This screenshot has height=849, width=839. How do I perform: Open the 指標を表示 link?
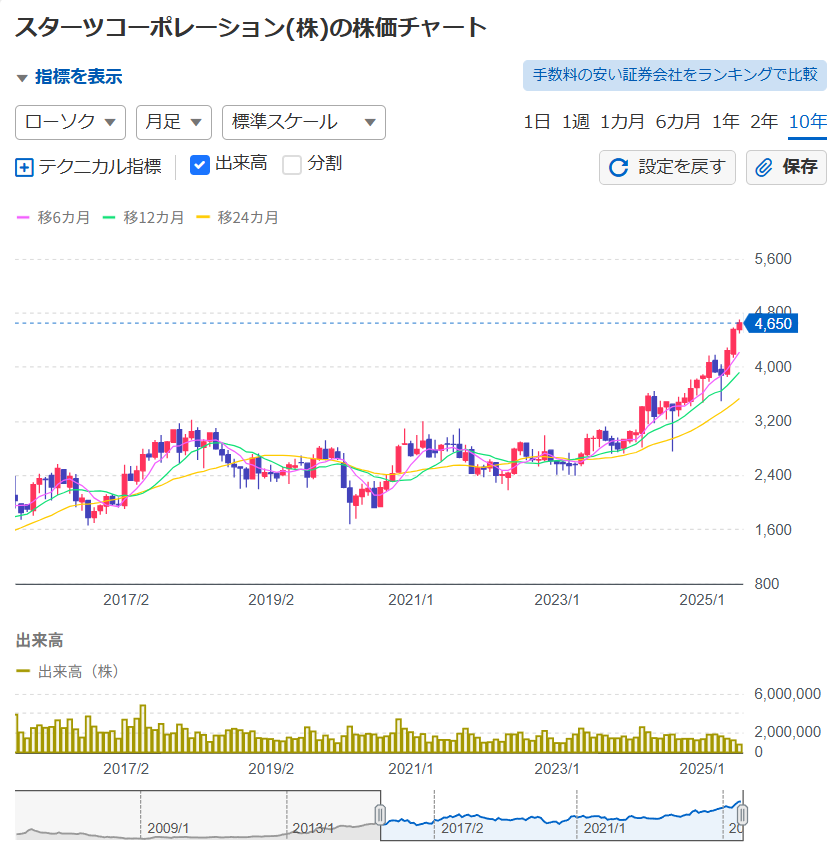79,77
